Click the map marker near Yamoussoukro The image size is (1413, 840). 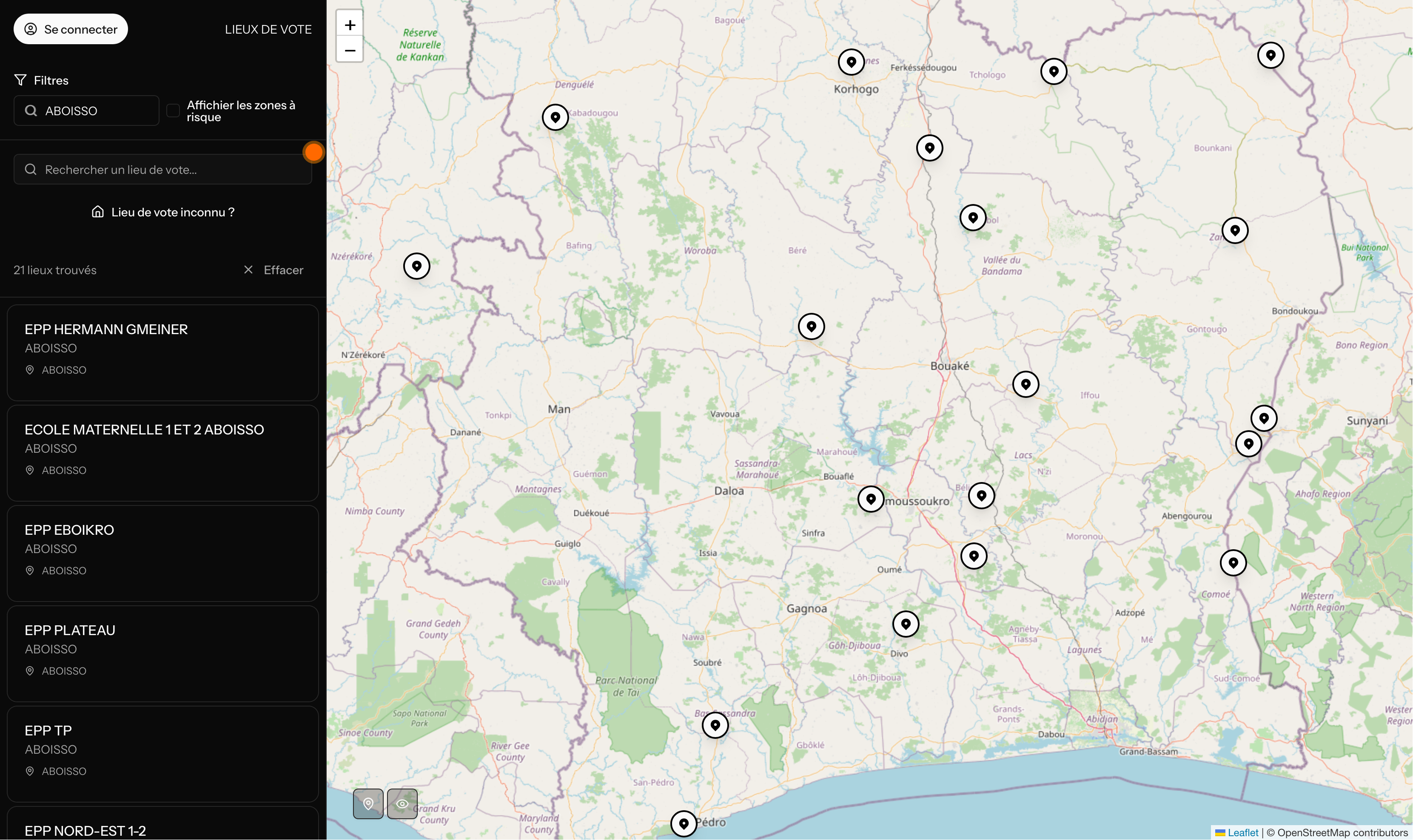click(x=870, y=499)
